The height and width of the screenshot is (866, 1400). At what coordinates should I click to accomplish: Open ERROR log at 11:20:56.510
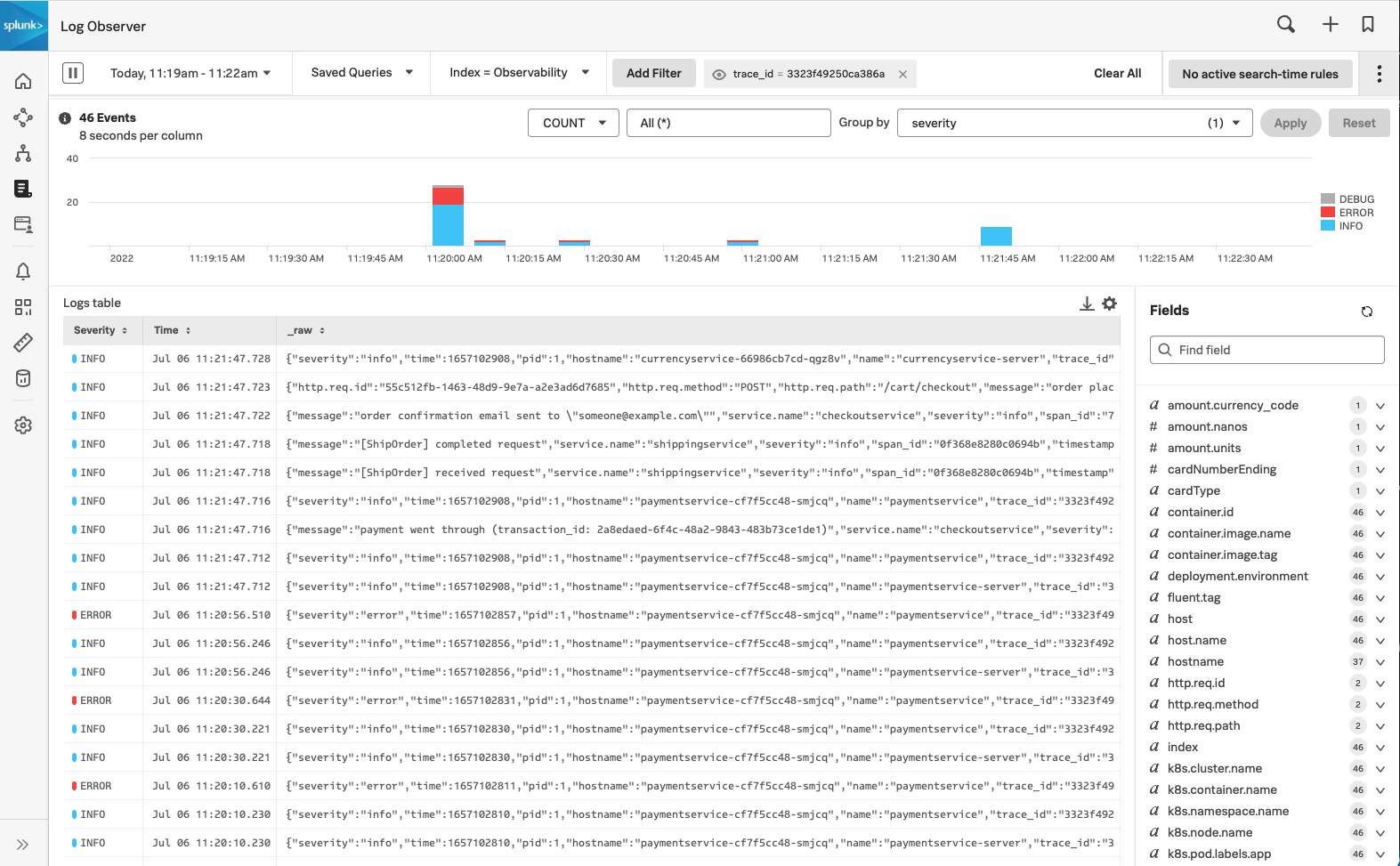pyautogui.click(x=591, y=615)
